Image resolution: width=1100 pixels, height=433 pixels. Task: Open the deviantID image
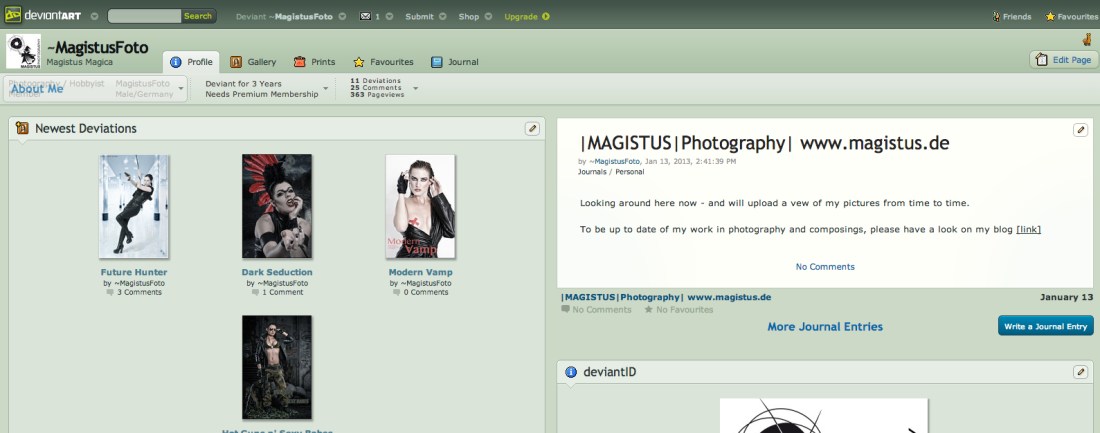tap(824, 415)
